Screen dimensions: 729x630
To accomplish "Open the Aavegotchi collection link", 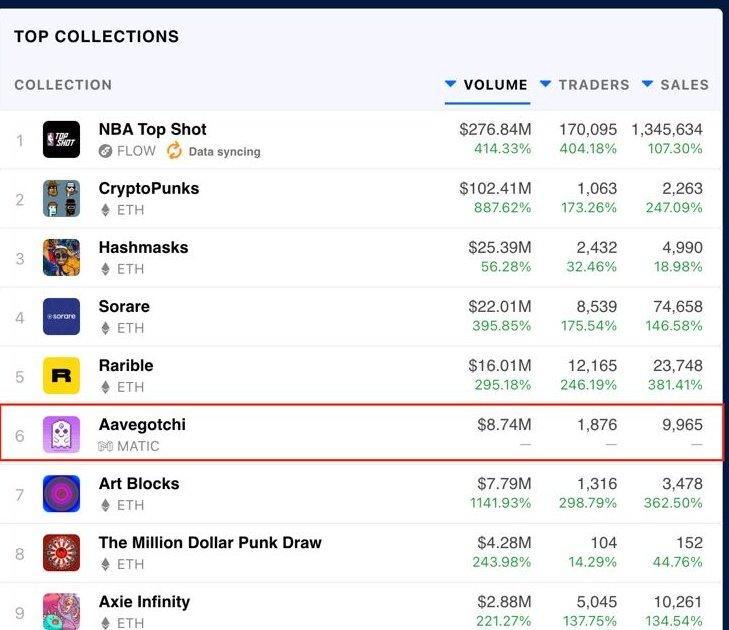I will (142, 424).
